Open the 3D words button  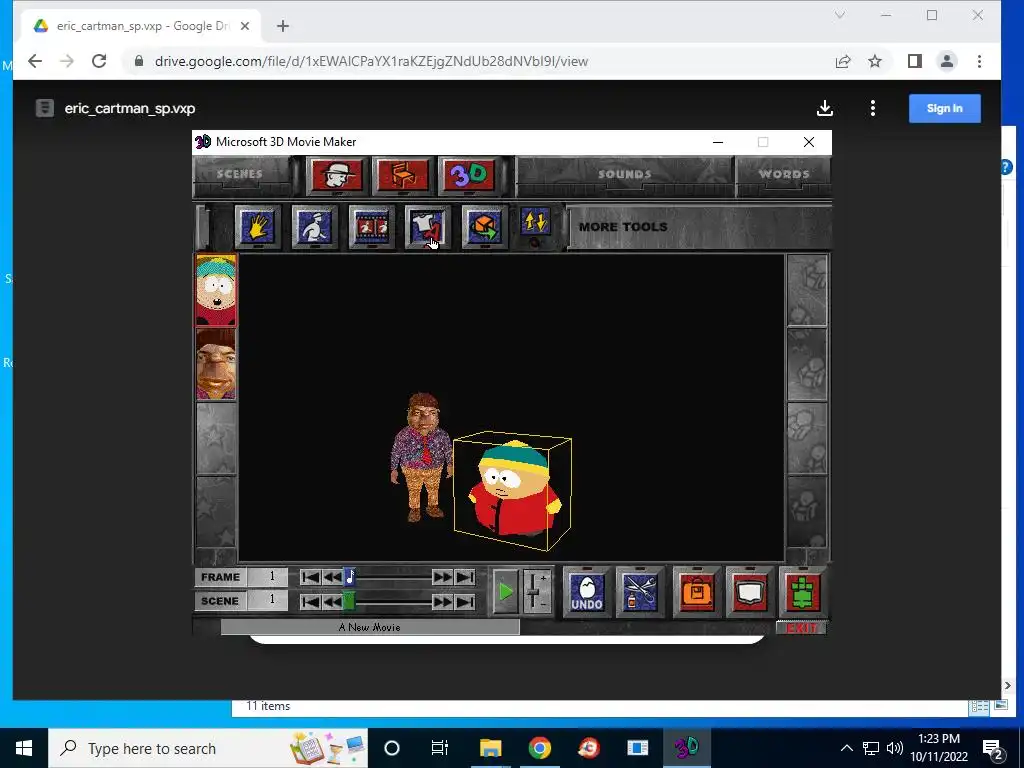coord(469,174)
